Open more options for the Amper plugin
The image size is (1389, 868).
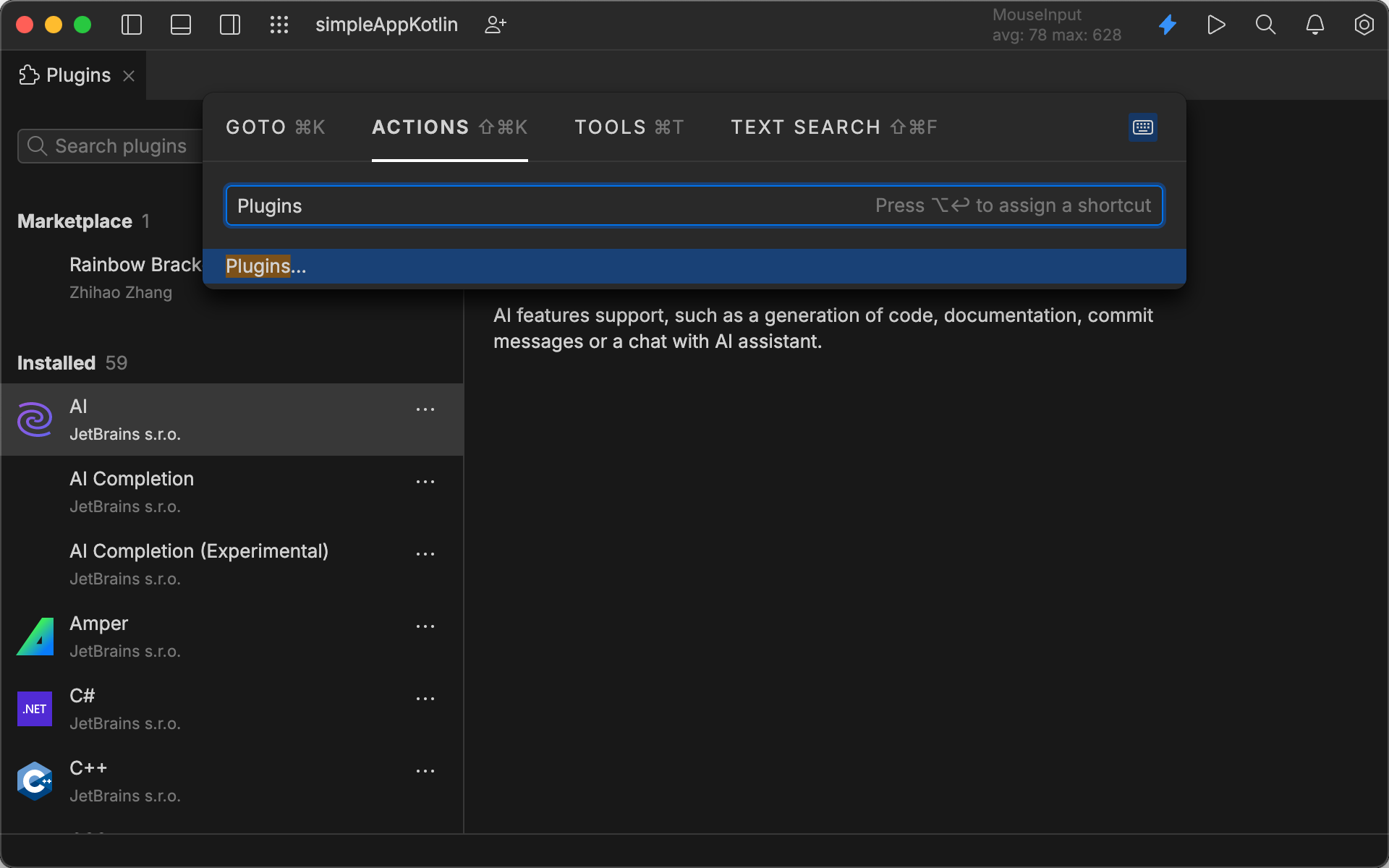coord(425,626)
